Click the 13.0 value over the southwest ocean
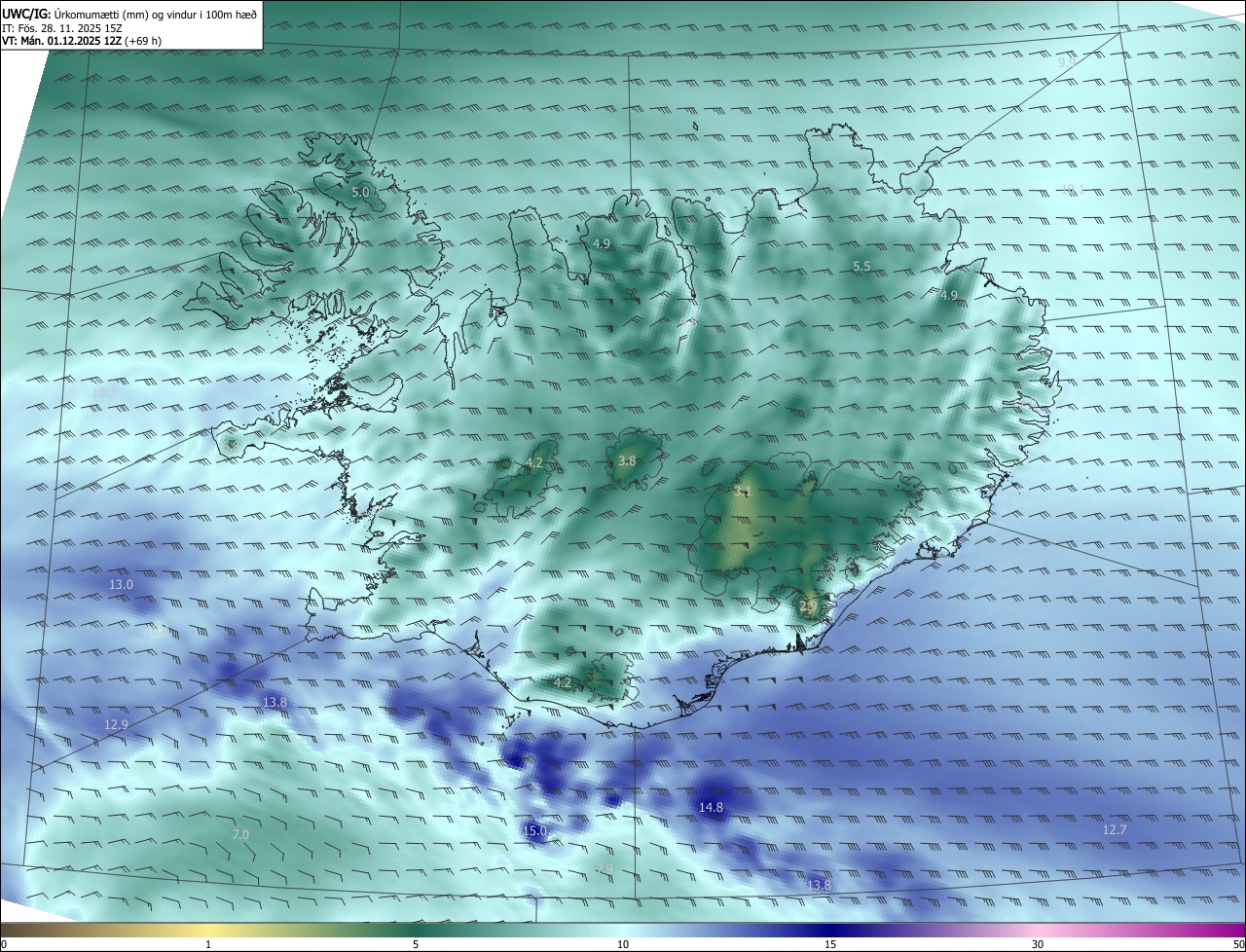The image size is (1246, 952). (121, 585)
